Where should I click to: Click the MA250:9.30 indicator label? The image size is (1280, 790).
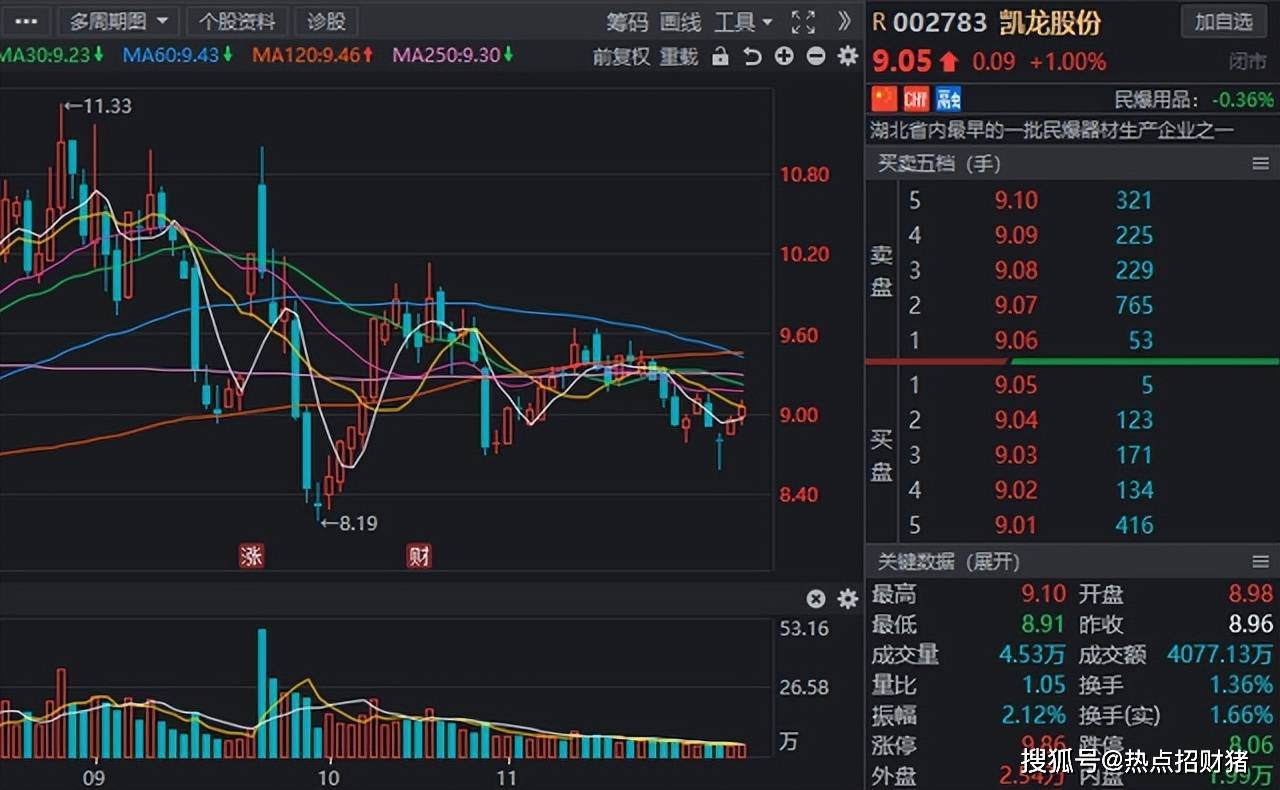point(453,55)
